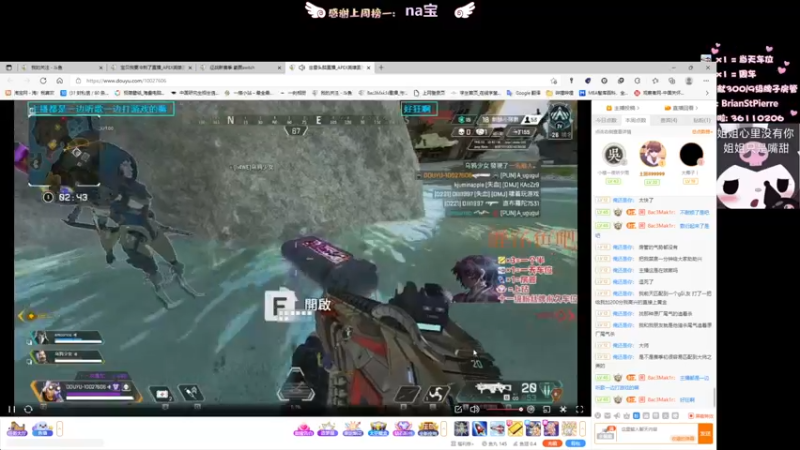This screenshot has width=800, height=450.
Task: Open collections icon in browser toolbar
Action: [672, 81]
